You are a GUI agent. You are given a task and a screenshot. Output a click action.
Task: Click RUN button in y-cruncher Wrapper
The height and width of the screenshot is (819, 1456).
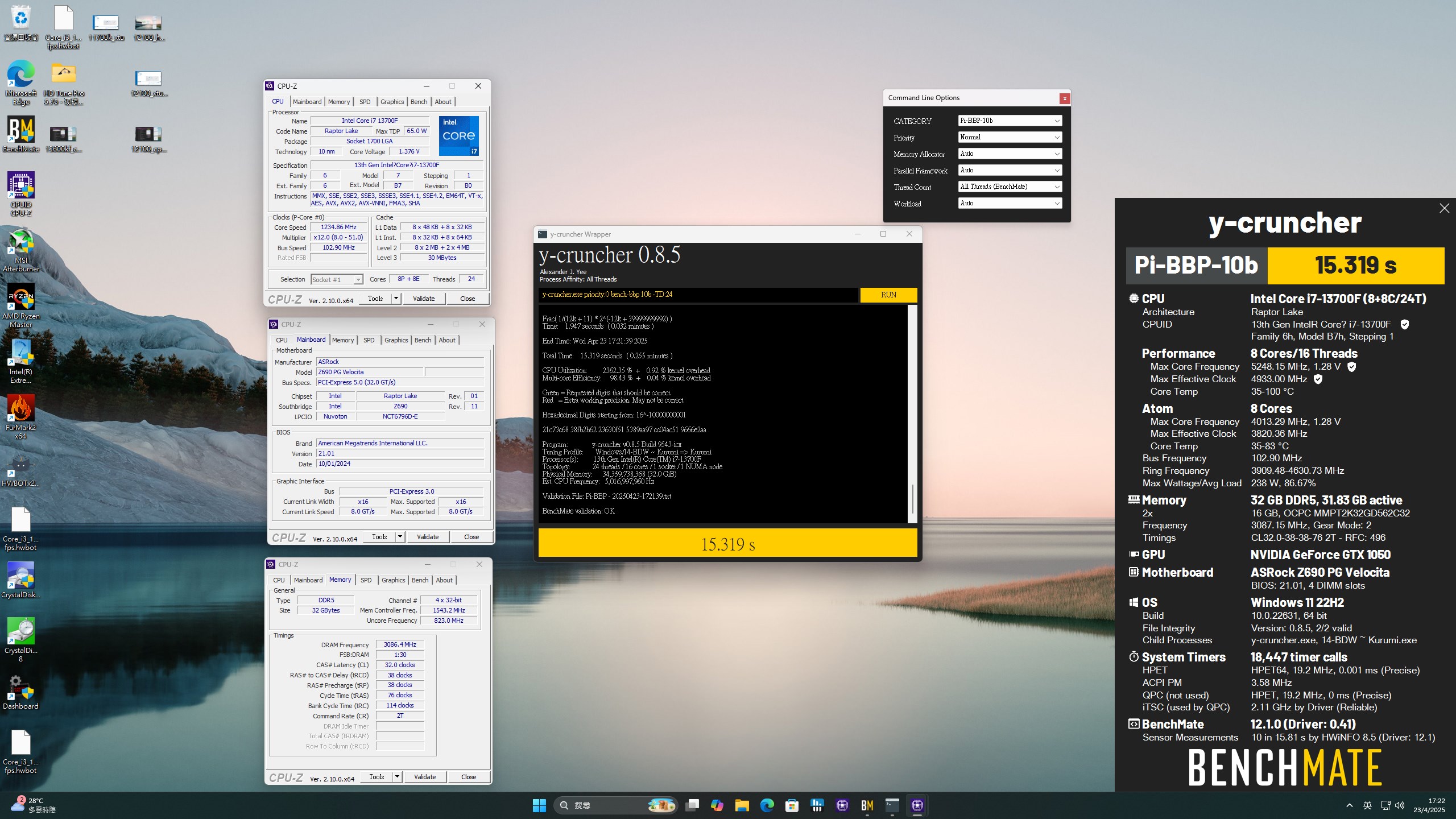click(888, 295)
